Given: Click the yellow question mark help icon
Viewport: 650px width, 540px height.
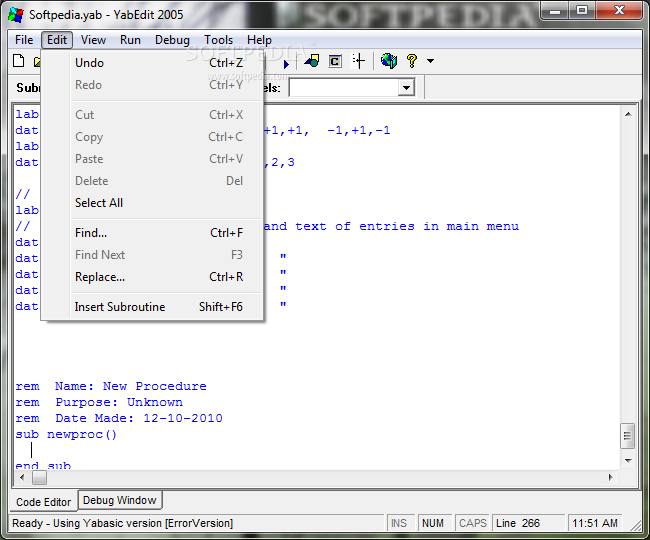Looking at the screenshot, I should [x=412, y=61].
